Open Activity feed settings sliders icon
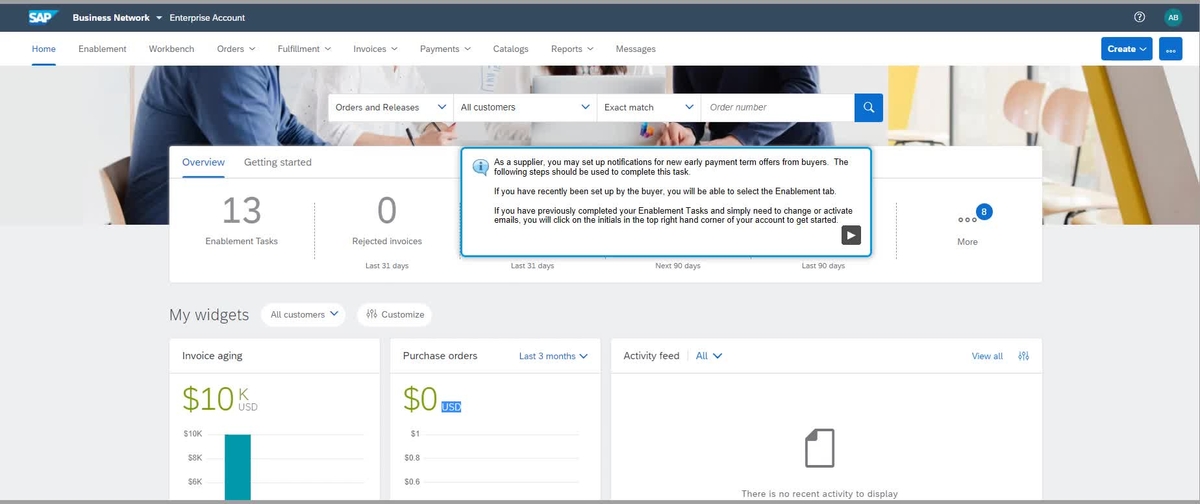This screenshot has width=1200, height=504. click(1023, 356)
